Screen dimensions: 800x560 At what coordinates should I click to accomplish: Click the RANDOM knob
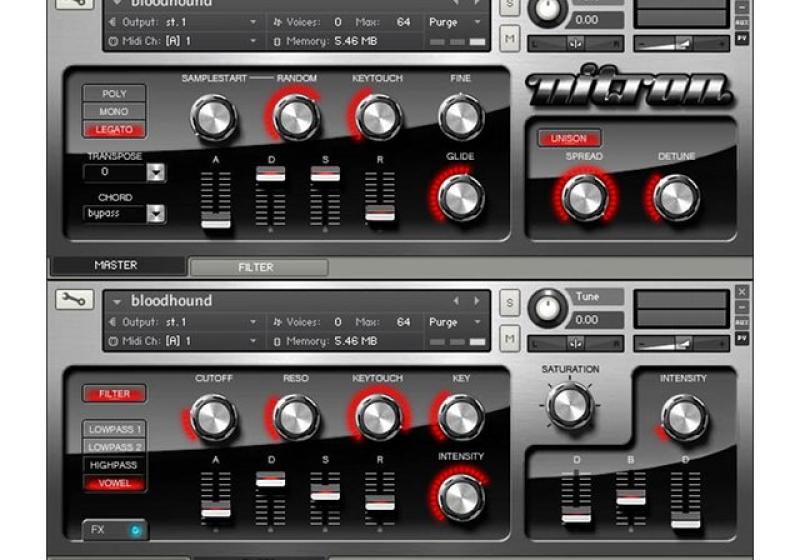[x=296, y=118]
